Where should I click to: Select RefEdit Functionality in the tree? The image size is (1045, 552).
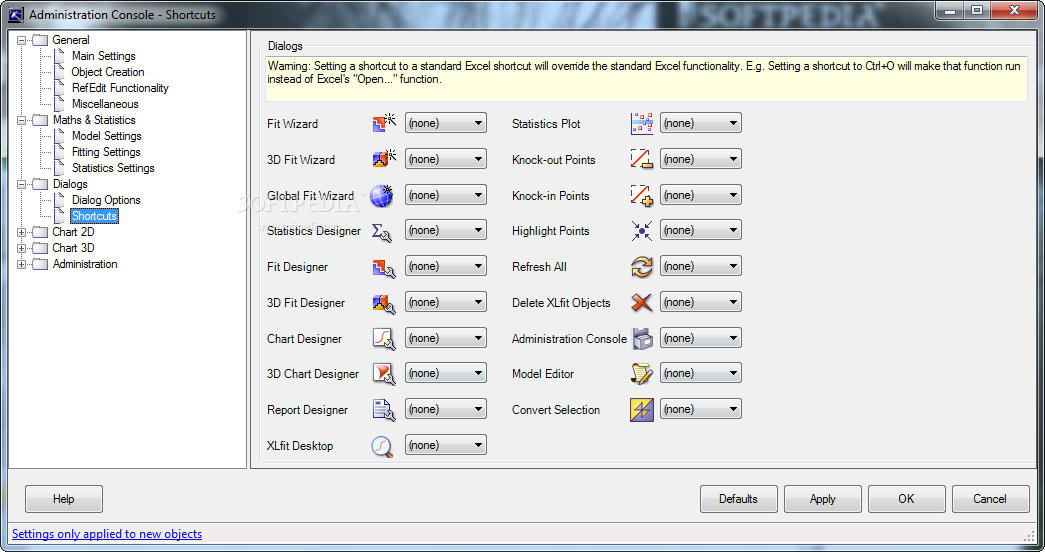point(120,88)
